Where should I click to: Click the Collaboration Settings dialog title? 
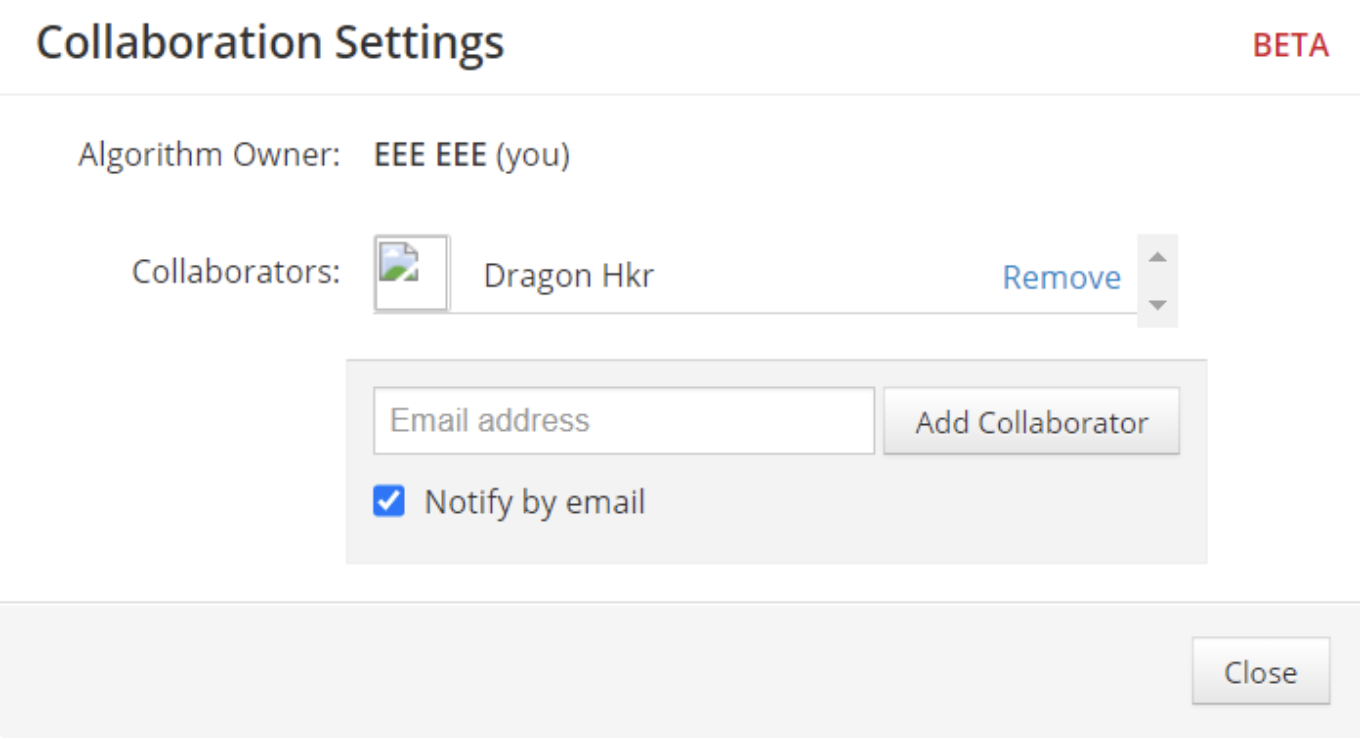pos(270,43)
